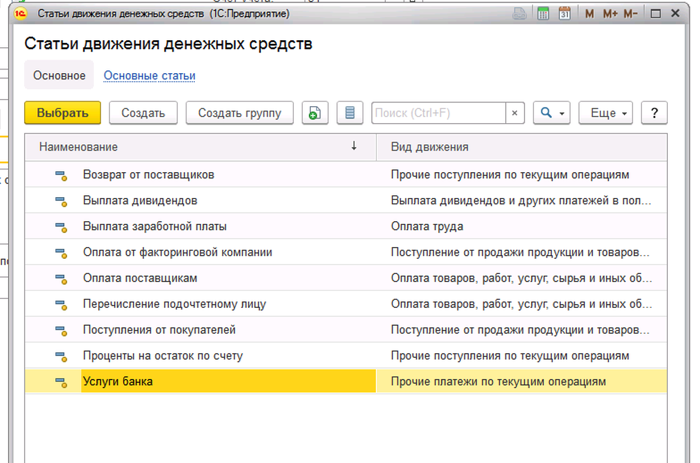Image resolution: width=700 pixels, height=463 pixels.
Task: Open the calendar icon in title bar
Action: click(565, 14)
